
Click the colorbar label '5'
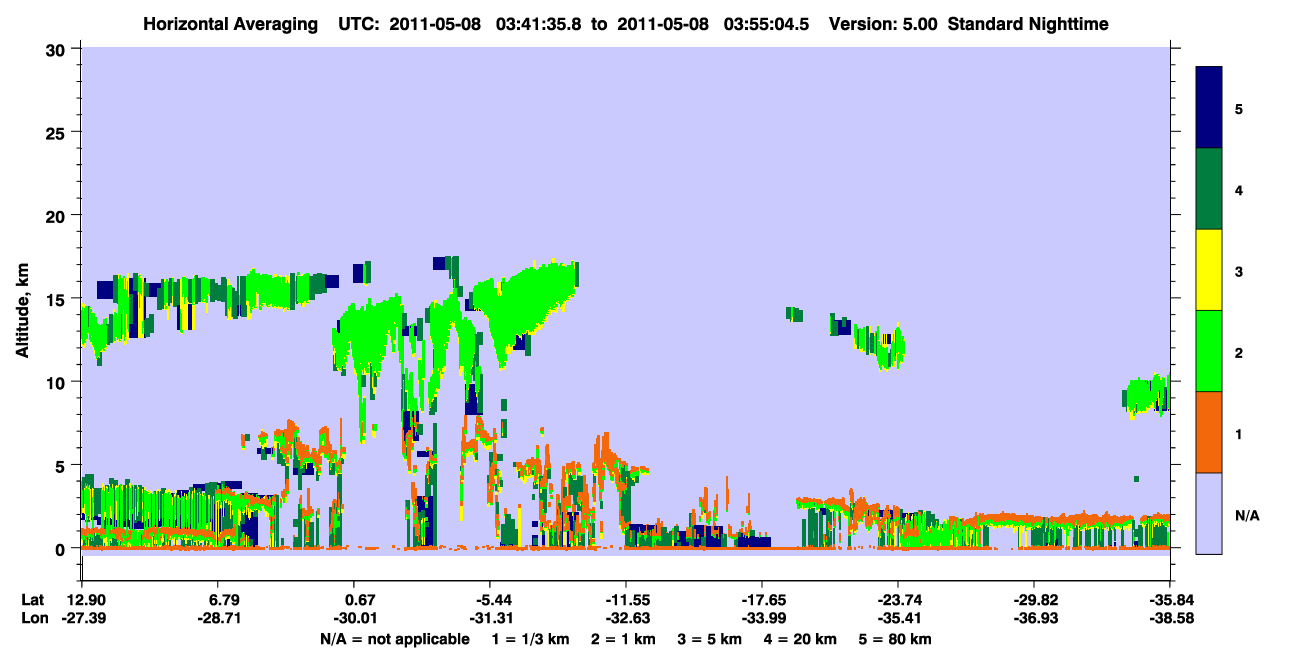tap(1239, 108)
